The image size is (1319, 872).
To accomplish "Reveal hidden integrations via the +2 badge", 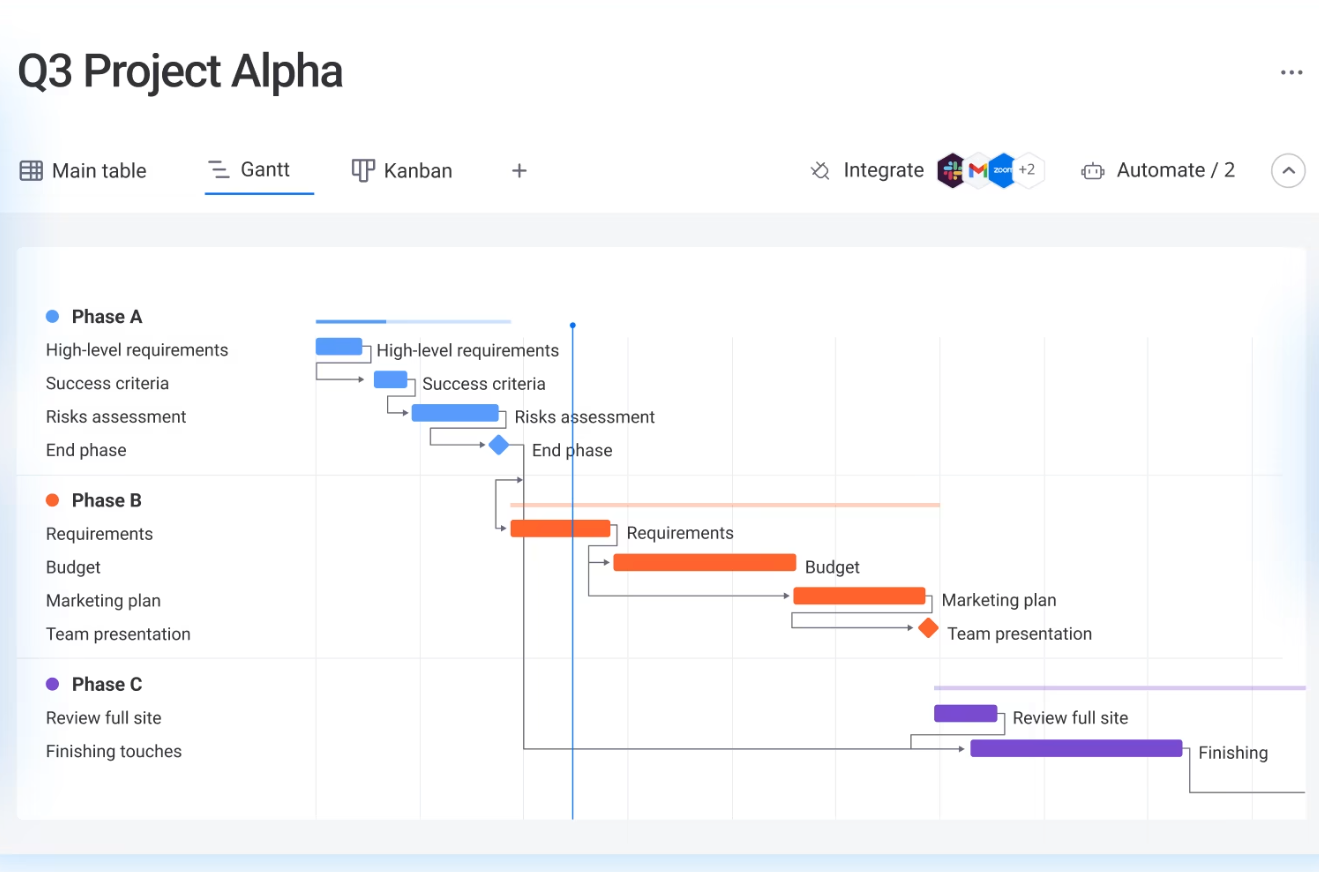I will (1028, 170).
